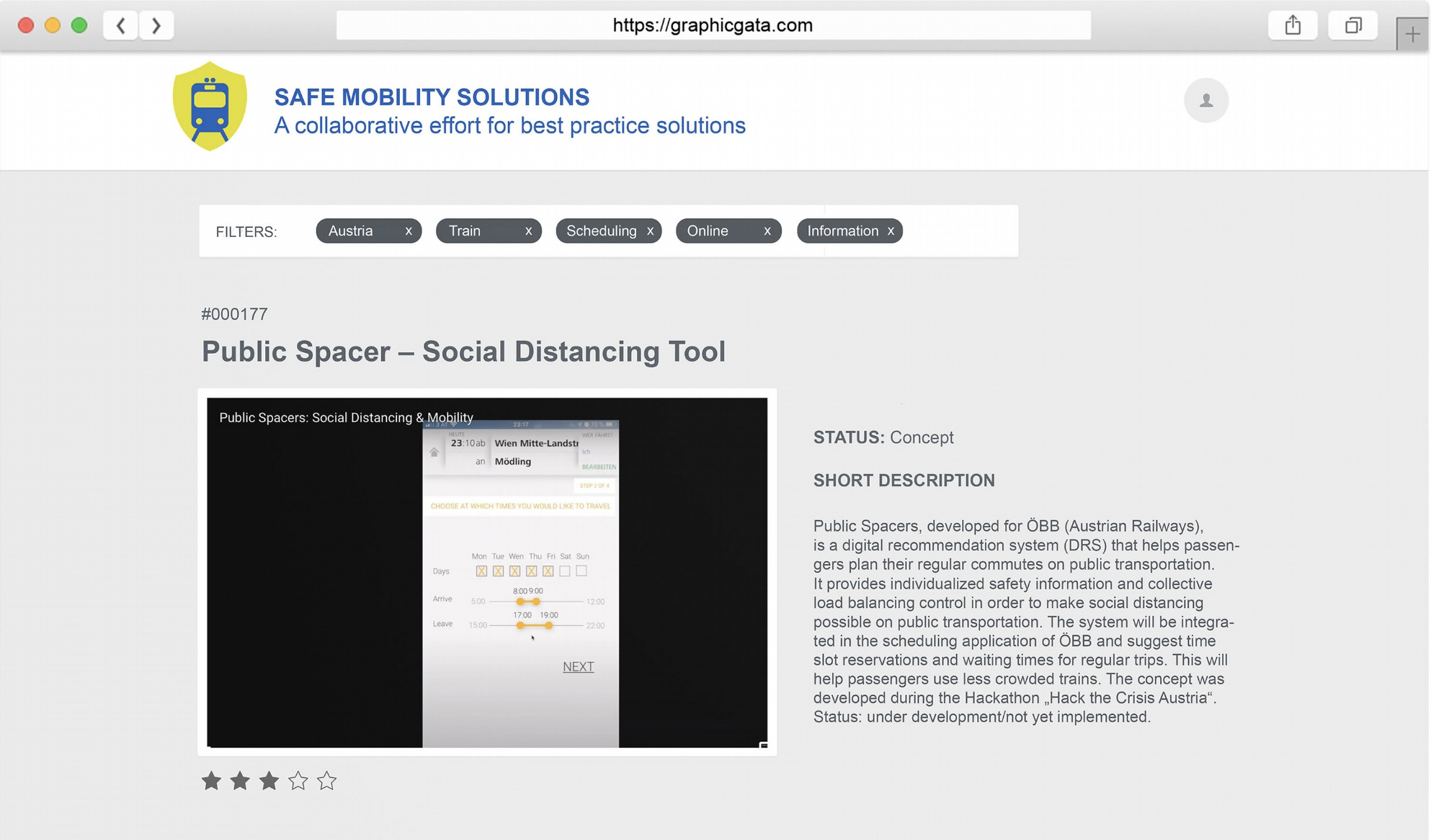Image resolution: width=1431 pixels, height=840 pixels.
Task: Click the solution ID #000177
Action: (234, 314)
